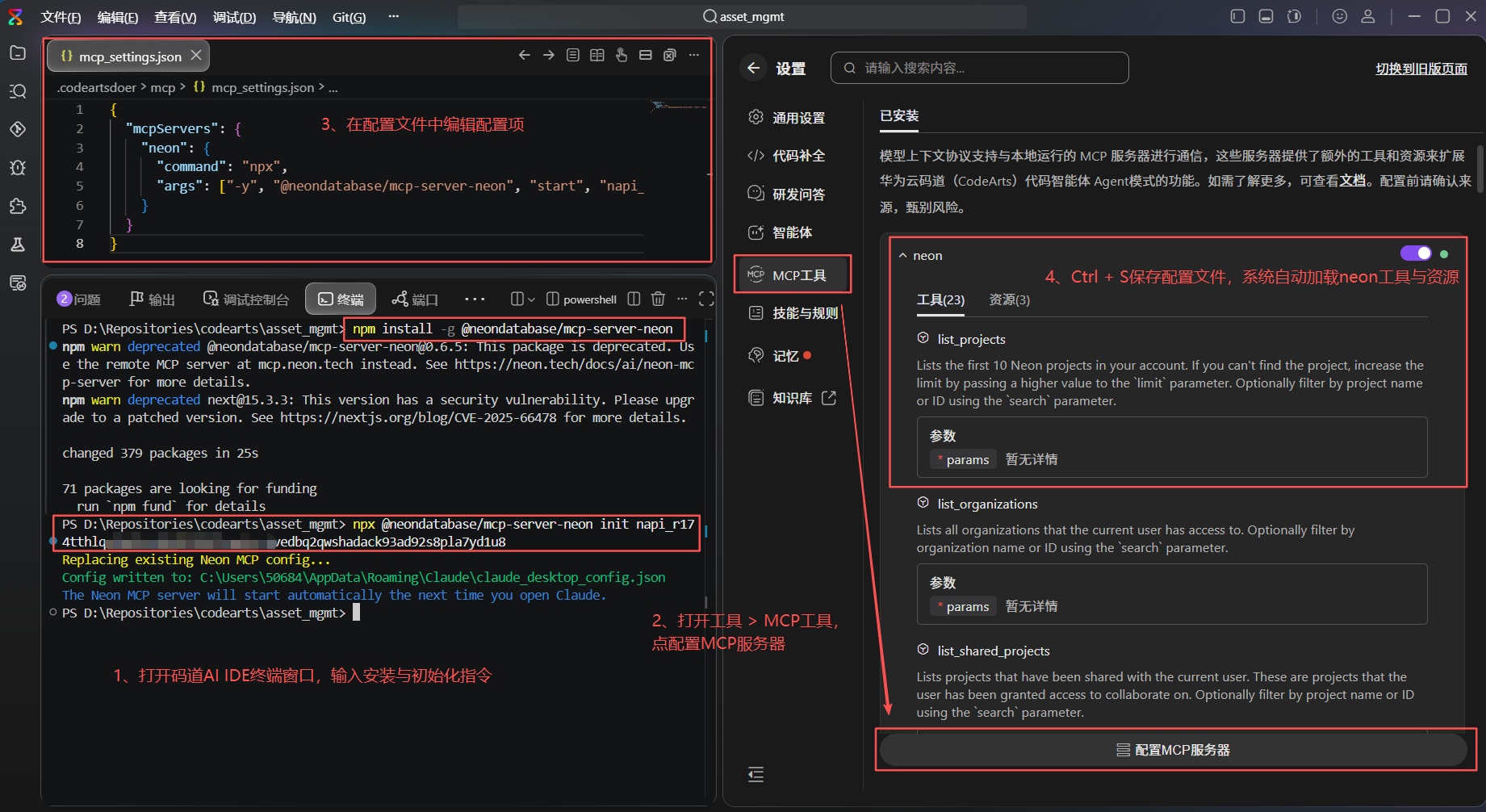Image resolution: width=1486 pixels, height=812 pixels.
Task: Open panel tabs overflow ellipsis
Action: (x=475, y=299)
